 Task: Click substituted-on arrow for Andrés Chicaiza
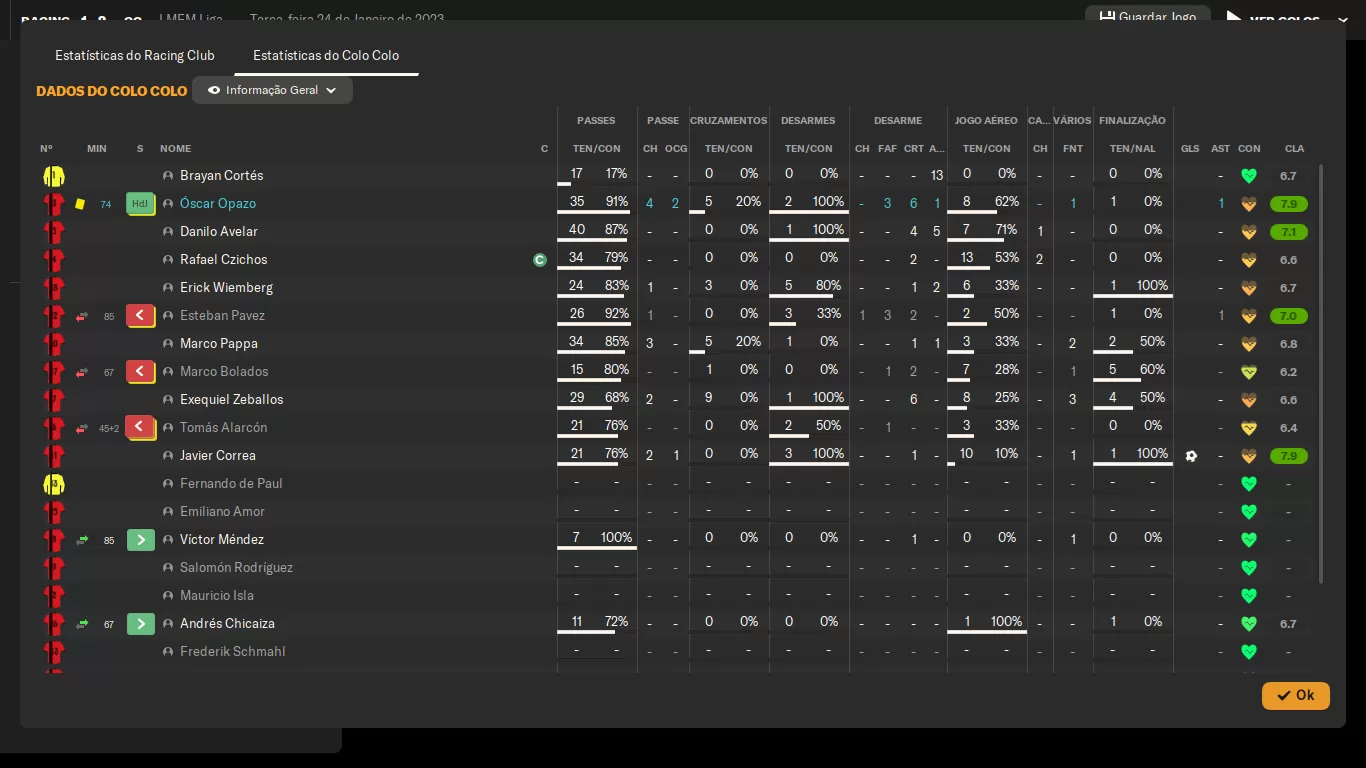click(x=140, y=624)
